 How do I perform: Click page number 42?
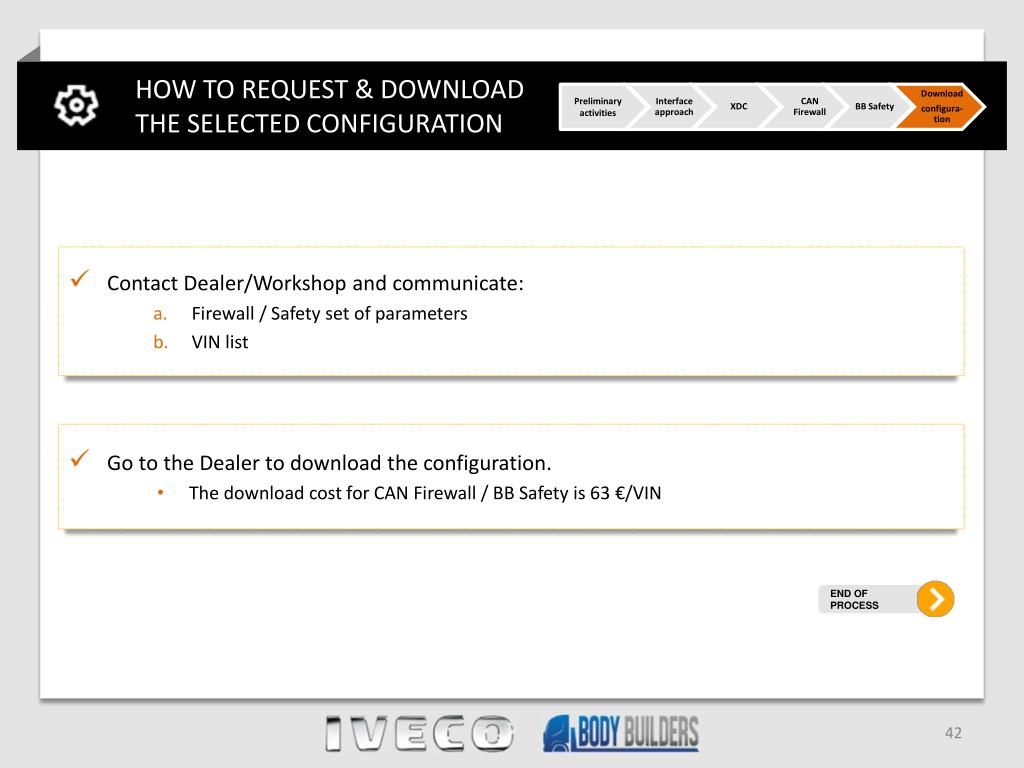pyautogui.click(x=953, y=733)
